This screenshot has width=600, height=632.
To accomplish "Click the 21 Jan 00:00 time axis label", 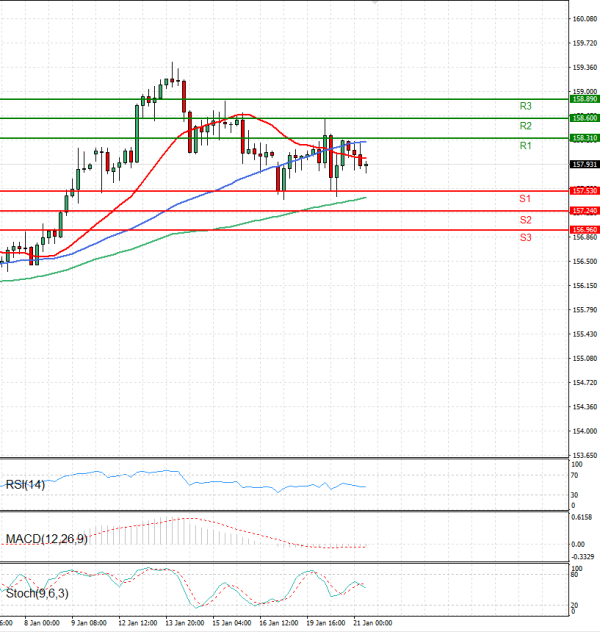I will (371, 621).
